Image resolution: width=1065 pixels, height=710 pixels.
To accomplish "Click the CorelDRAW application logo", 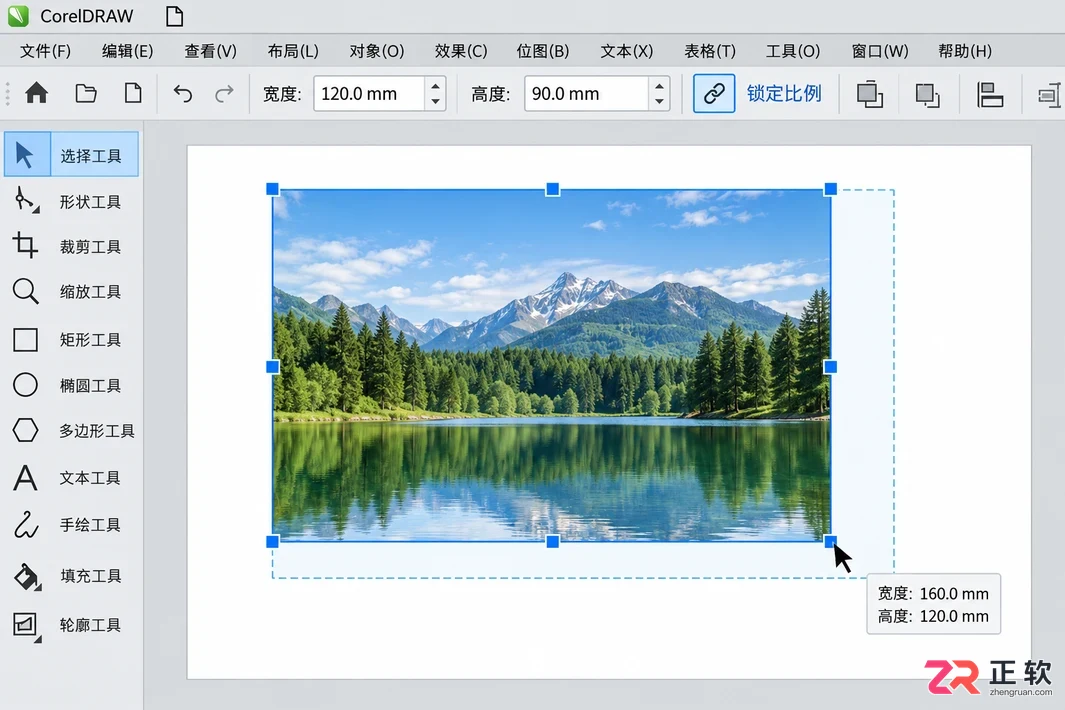I will (18, 16).
